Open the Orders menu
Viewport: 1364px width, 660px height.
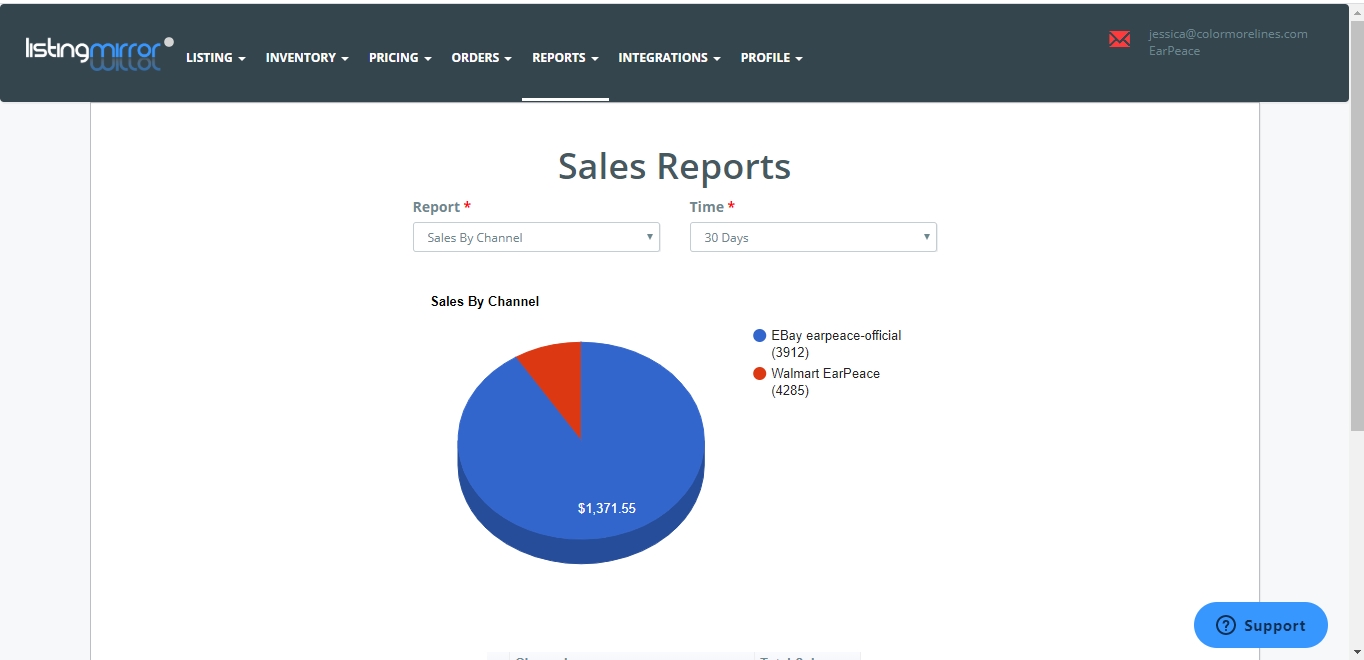tap(481, 58)
